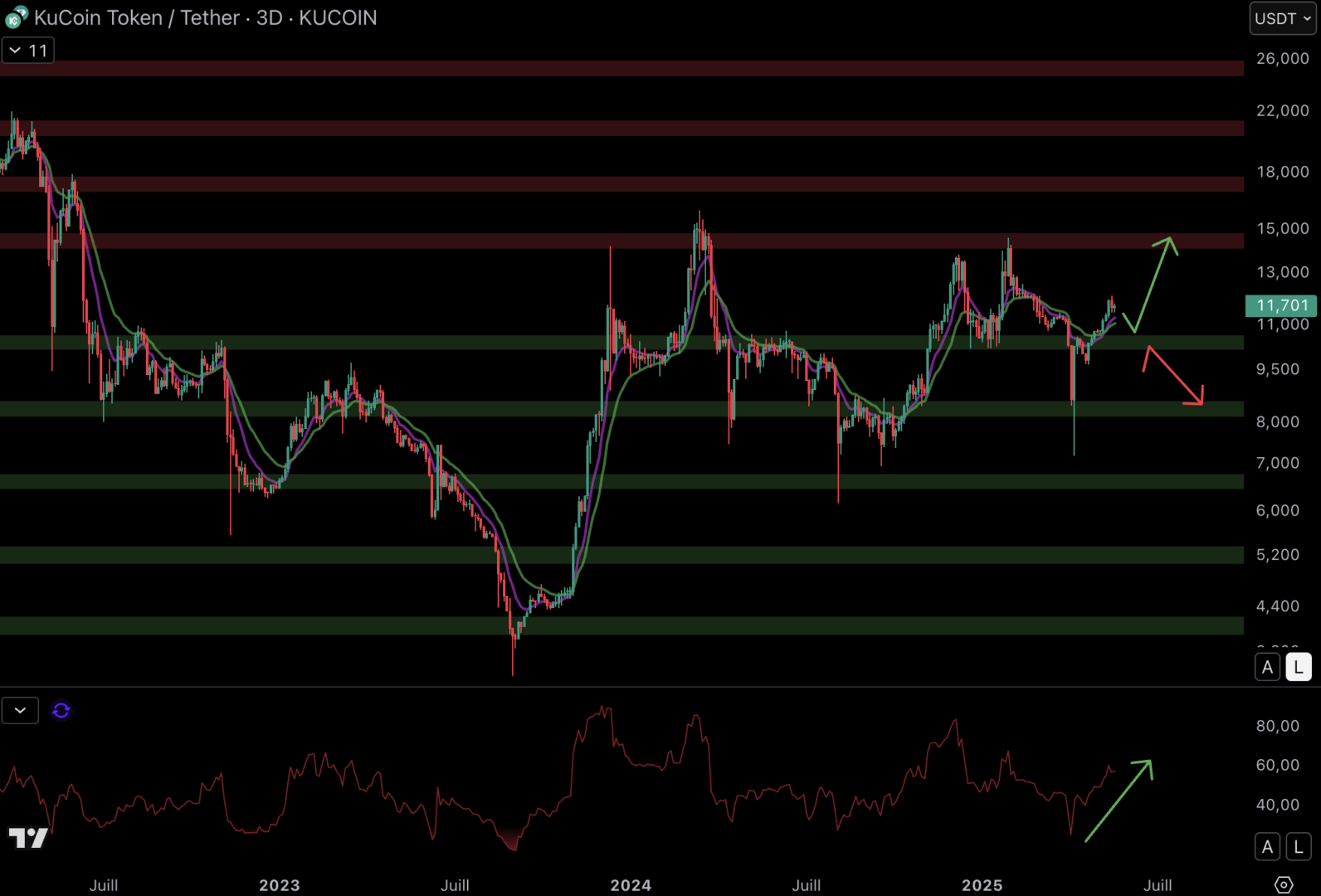Click the 2025 time axis label
The image size is (1321, 896).
982,885
